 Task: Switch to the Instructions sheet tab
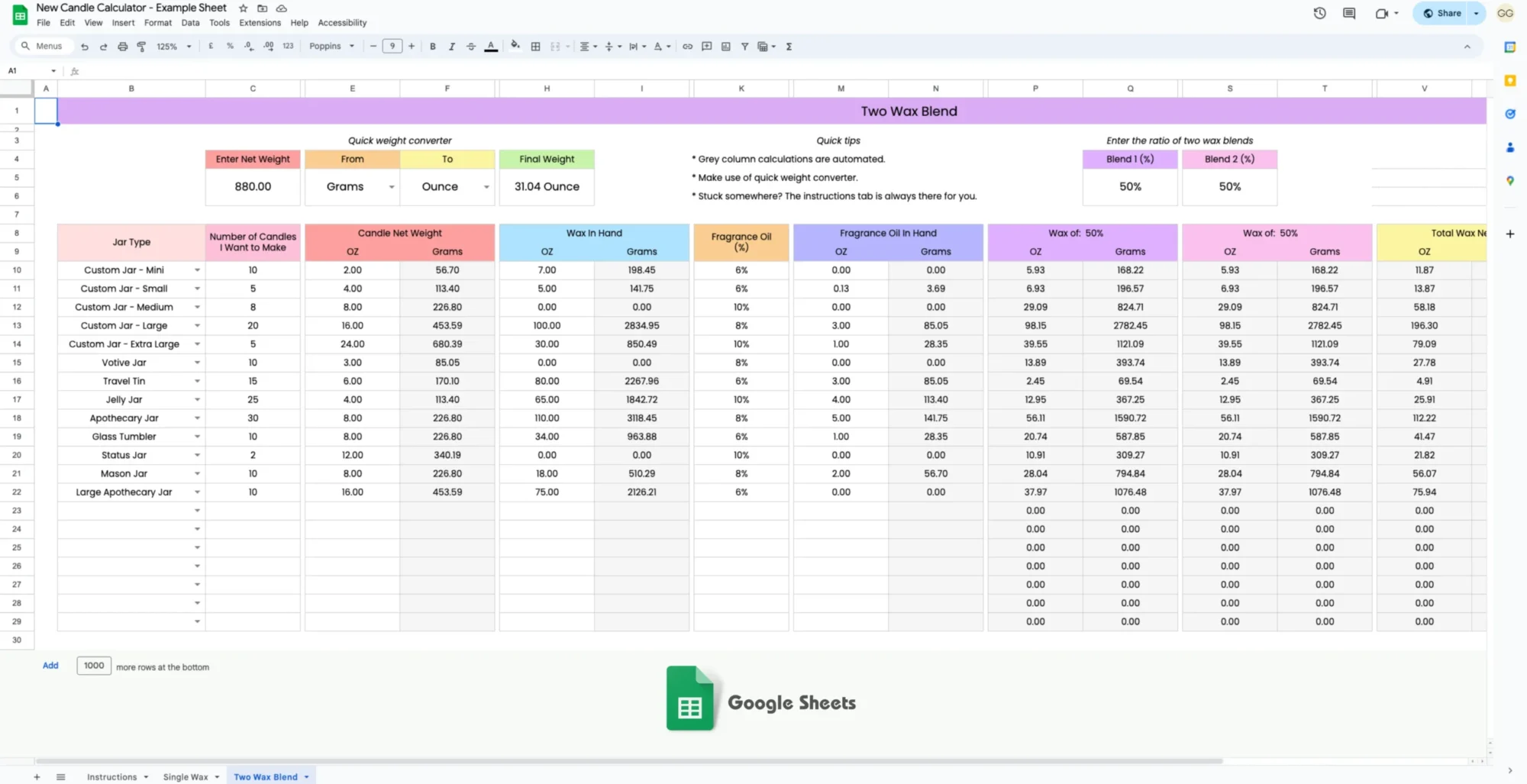click(111, 776)
